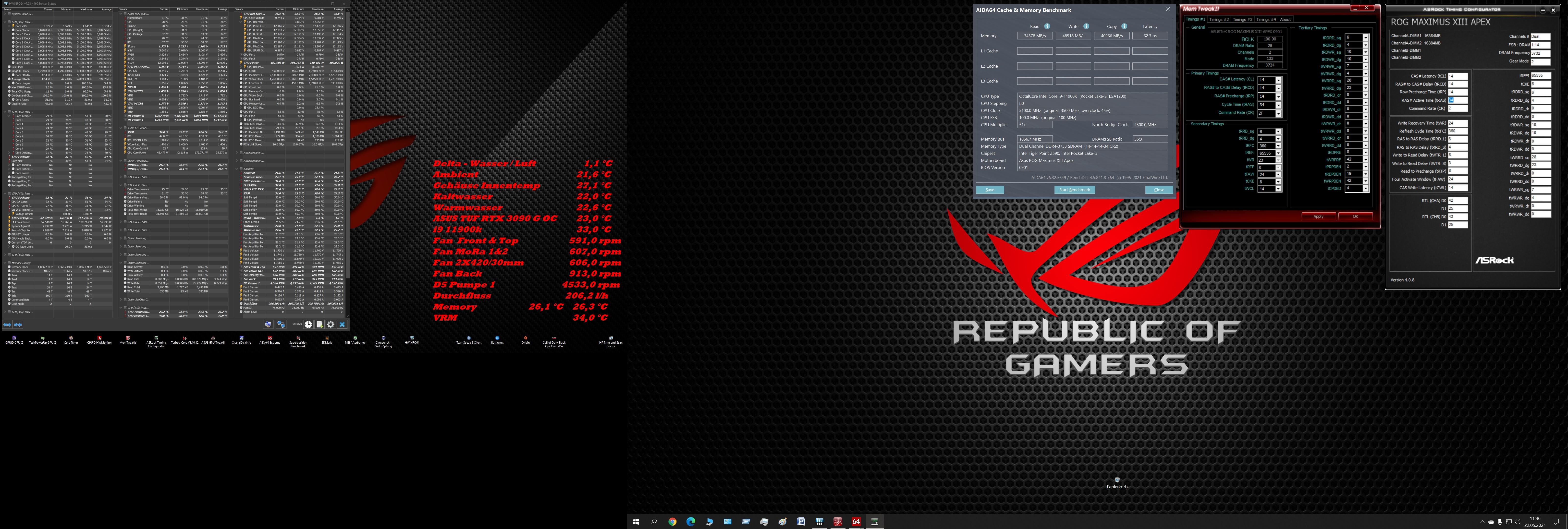Close HWiNFO sensors with blue X icon
This screenshot has height=529, width=1568.
pos(342,325)
